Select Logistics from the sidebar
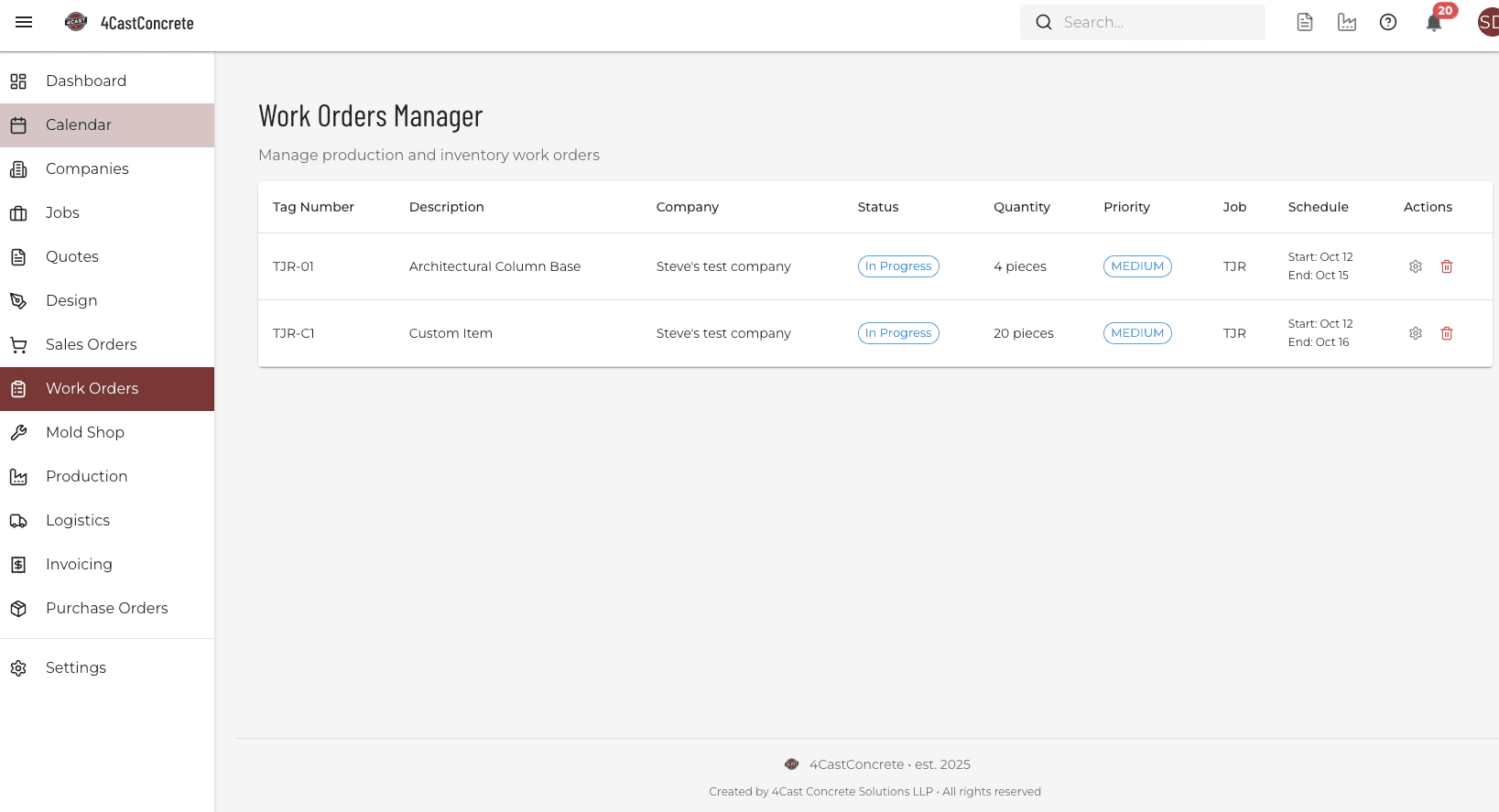Screen dimensions: 1499x812 tap(78, 520)
